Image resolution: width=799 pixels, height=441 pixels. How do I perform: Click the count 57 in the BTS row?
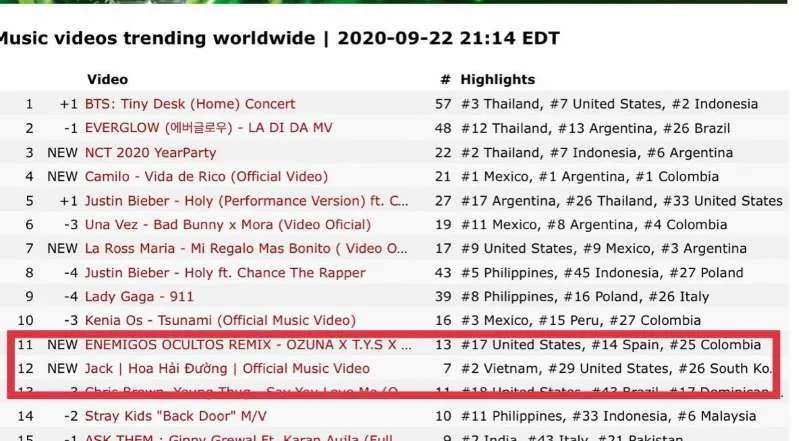(x=444, y=104)
